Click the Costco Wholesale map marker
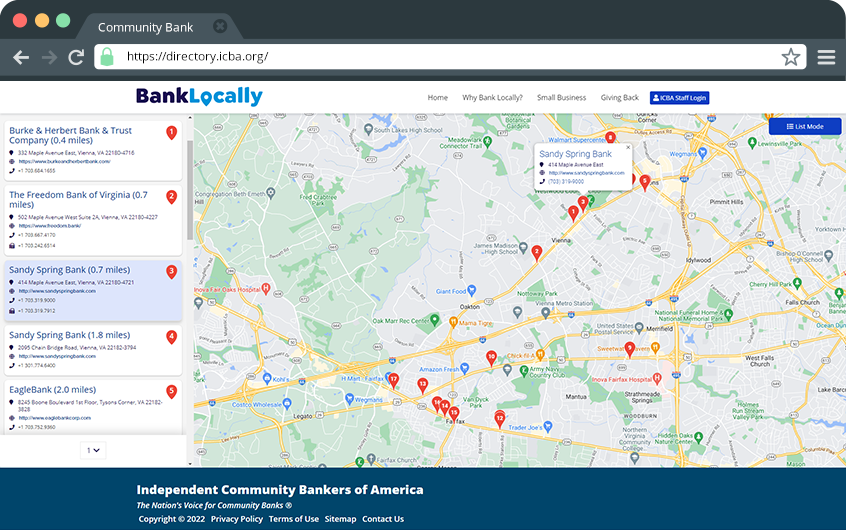 287,404
